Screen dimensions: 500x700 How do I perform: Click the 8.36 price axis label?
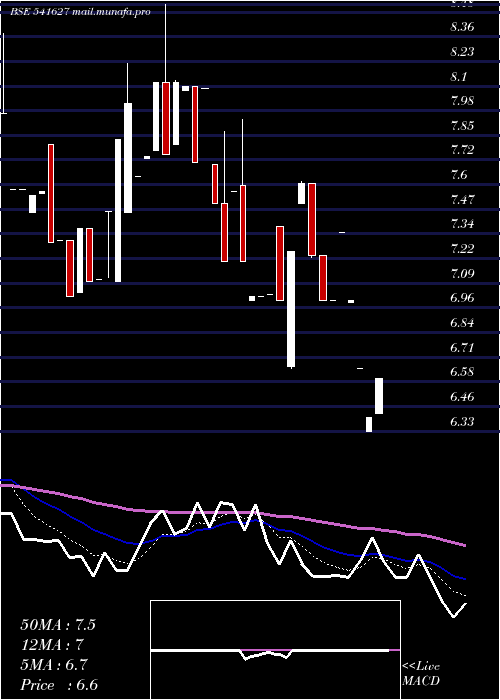pos(462,27)
